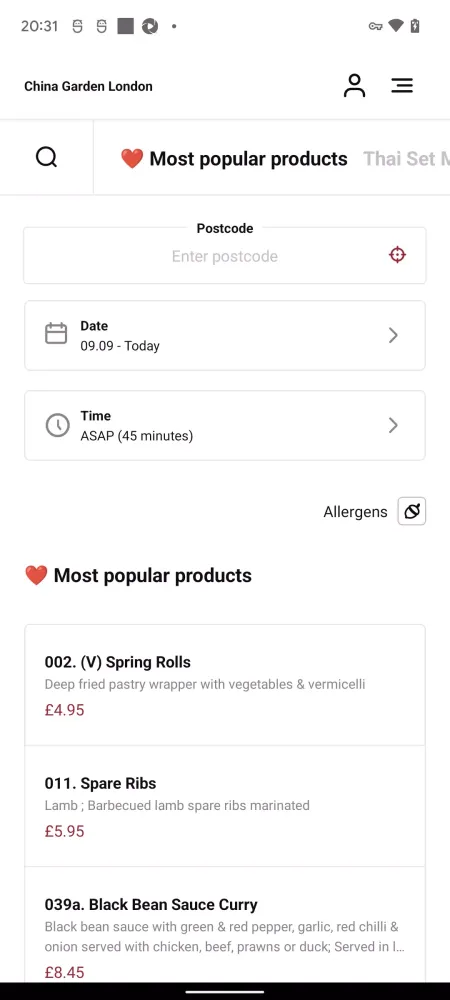Use current location crosshair icon
Image resolution: width=450 pixels, height=1000 pixels.
pos(397,255)
